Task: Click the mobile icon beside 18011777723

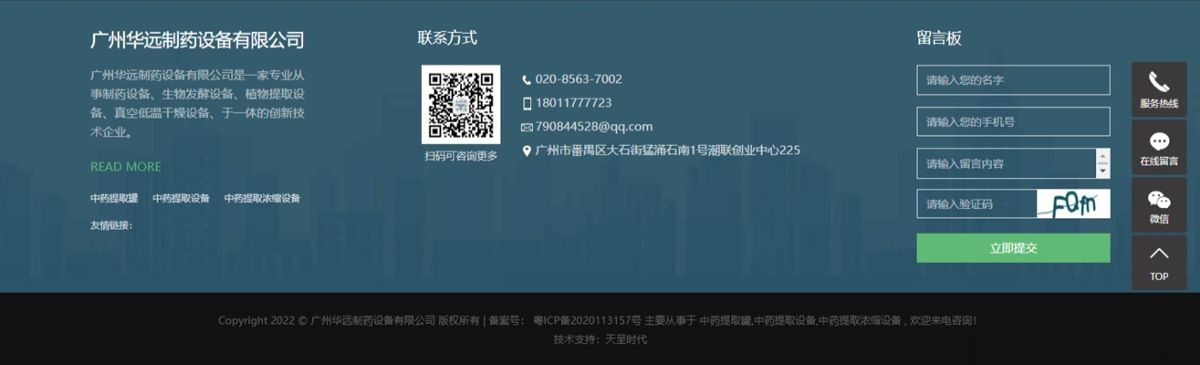Action: coord(527,103)
